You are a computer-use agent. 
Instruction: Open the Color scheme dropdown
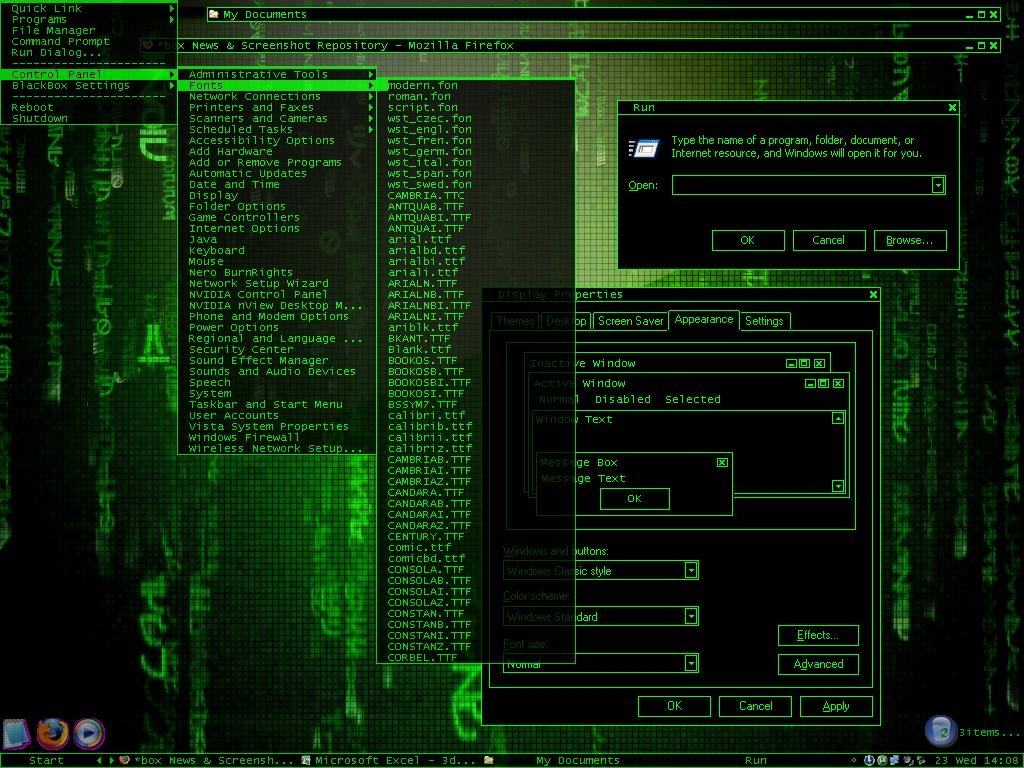click(691, 616)
